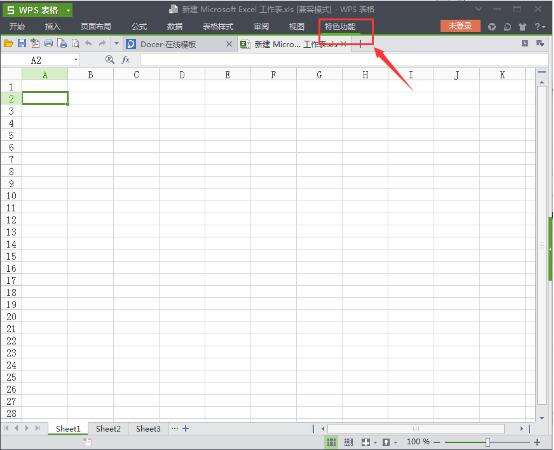The image size is (554, 450).
Task: Expand the quick access toolbar dropdown arrow
Action: [x=116, y=43]
